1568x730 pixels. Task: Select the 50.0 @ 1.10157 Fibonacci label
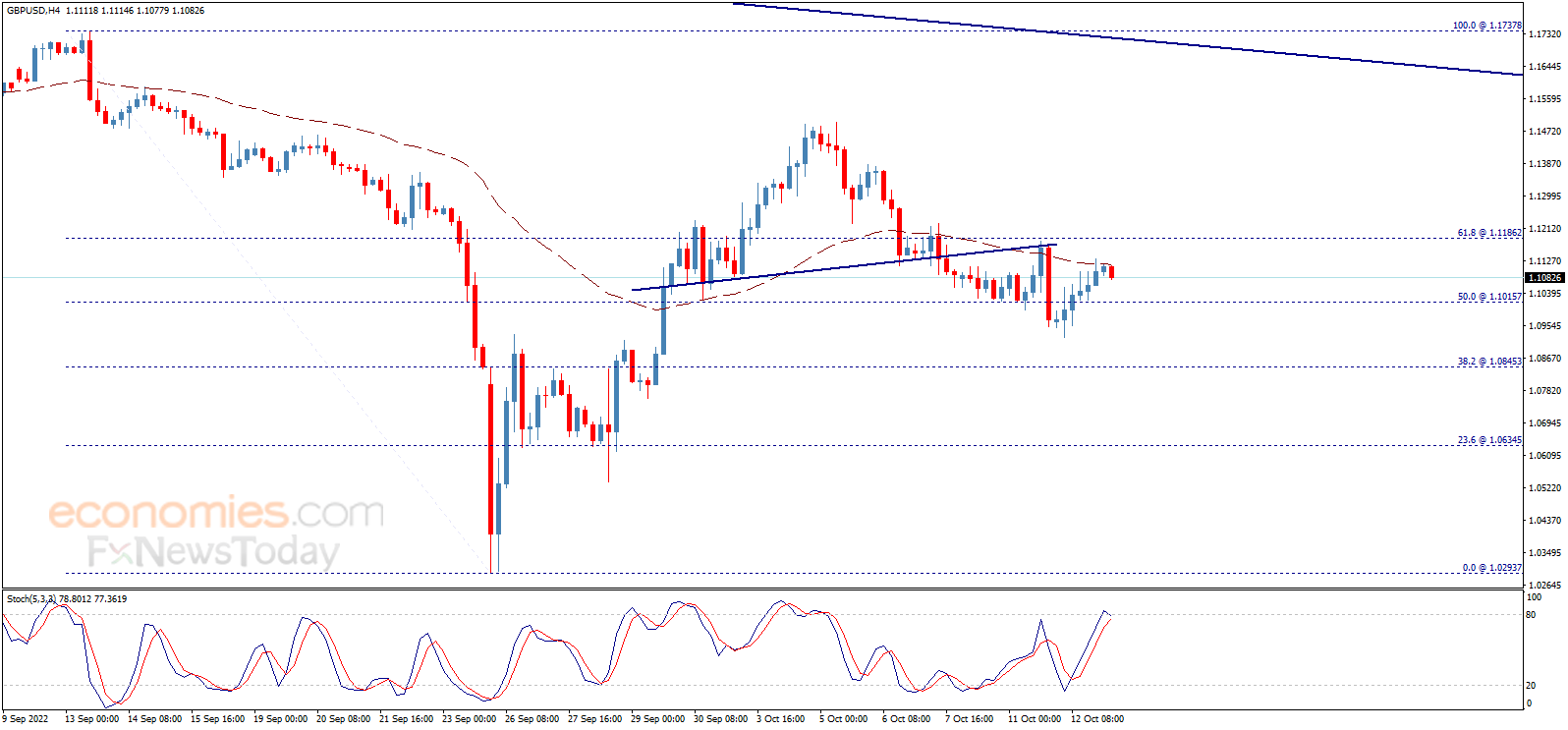click(1489, 296)
